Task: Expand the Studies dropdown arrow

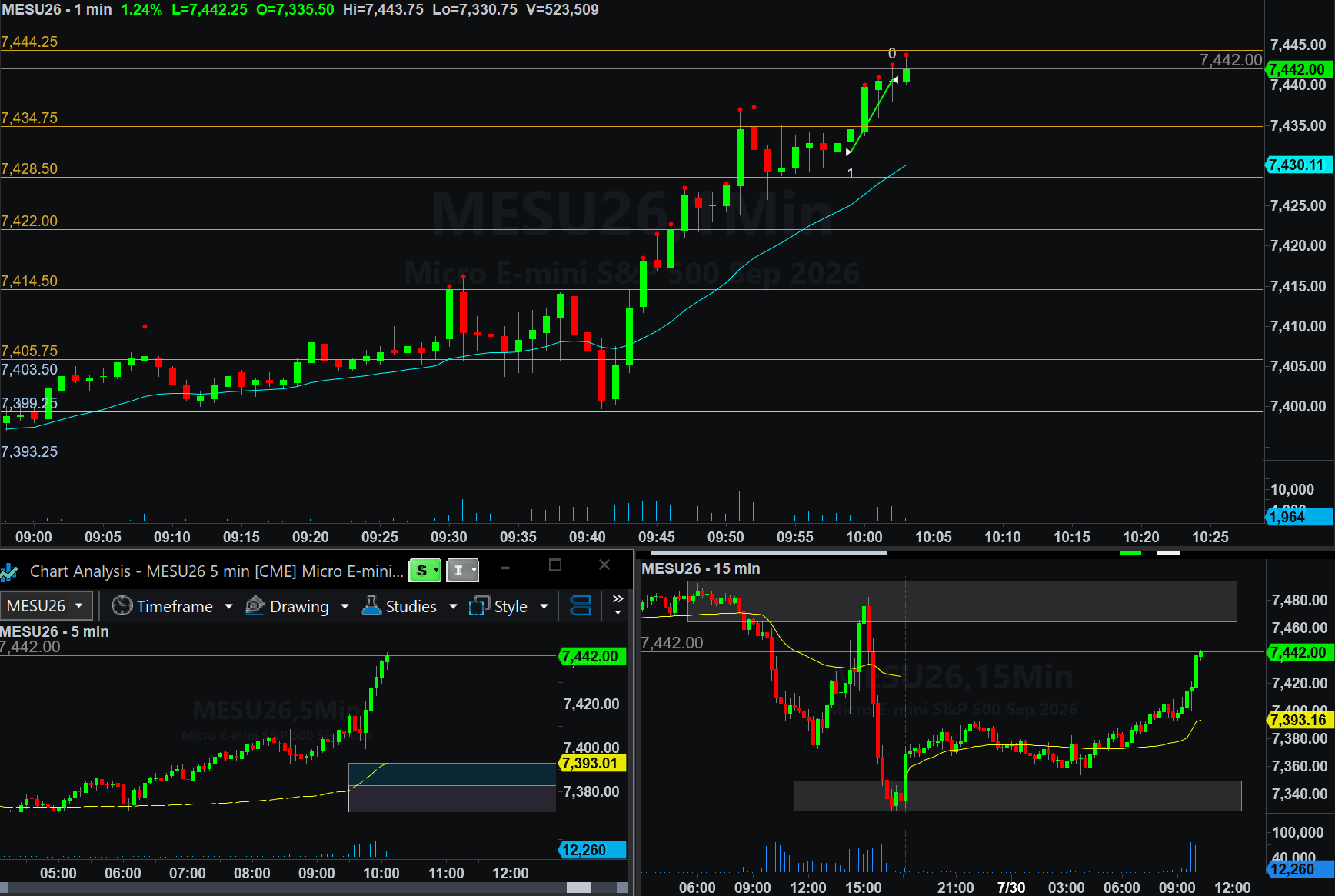Action: (453, 607)
